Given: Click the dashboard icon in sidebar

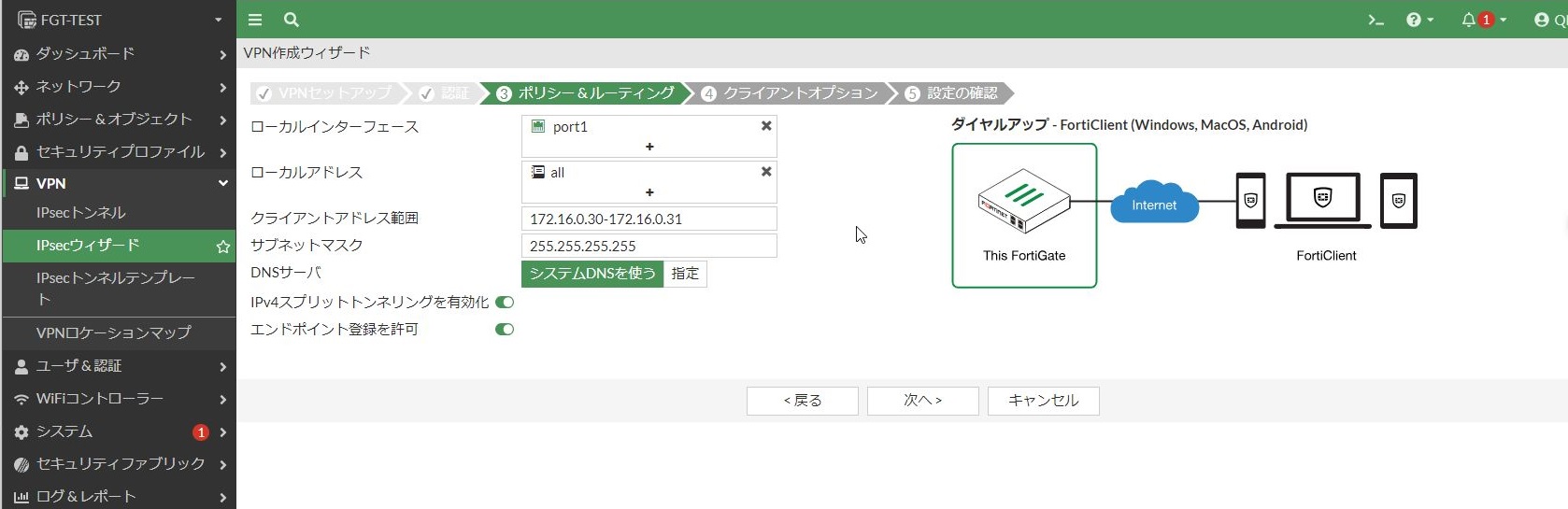Looking at the screenshot, I should [21, 55].
